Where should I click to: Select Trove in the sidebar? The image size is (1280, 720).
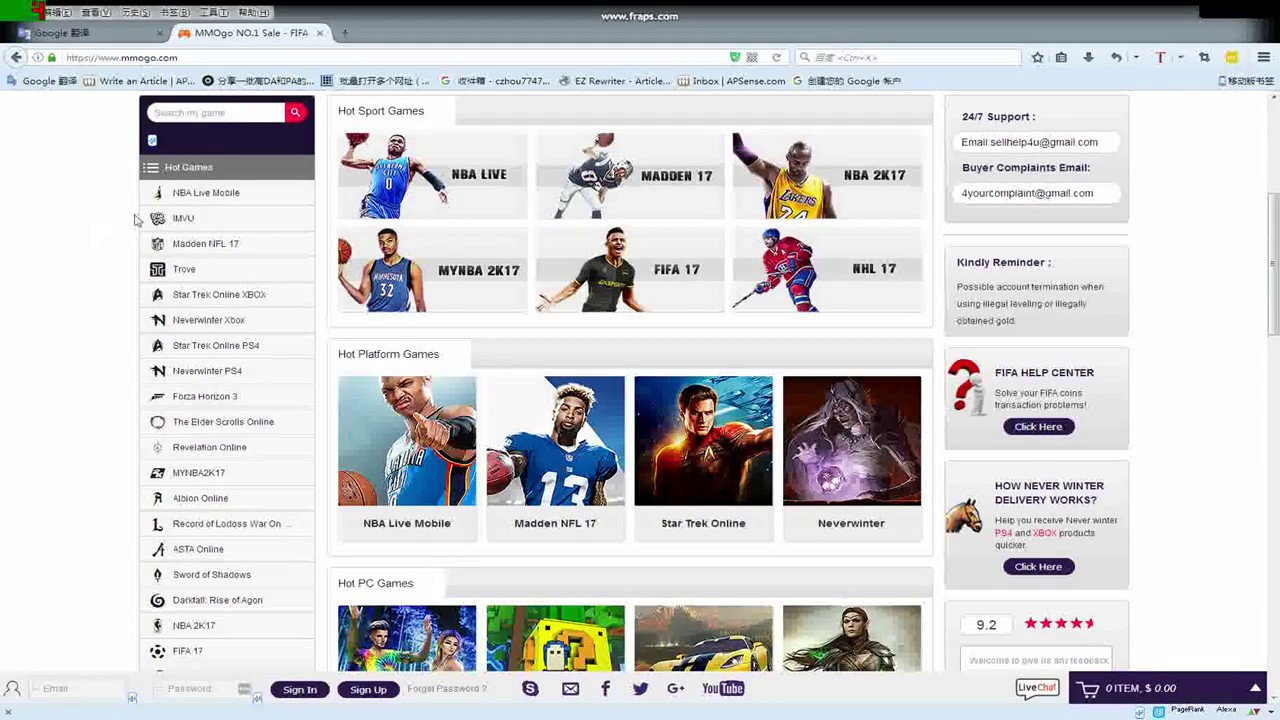[227, 269]
